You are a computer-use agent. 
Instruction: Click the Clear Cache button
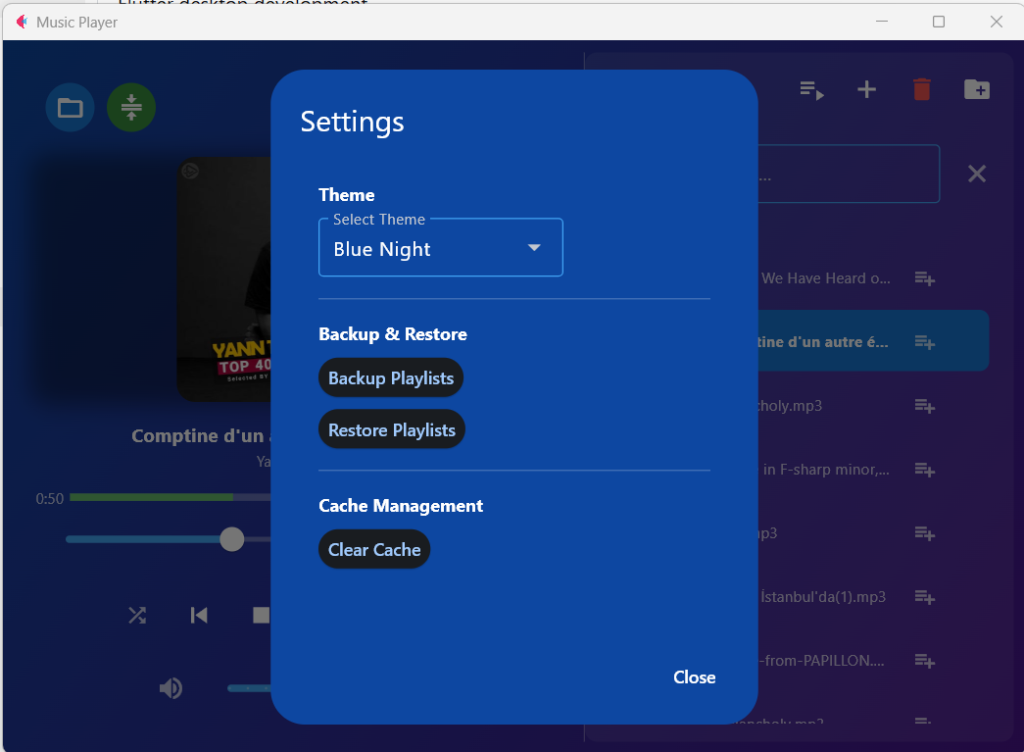(374, 550)
